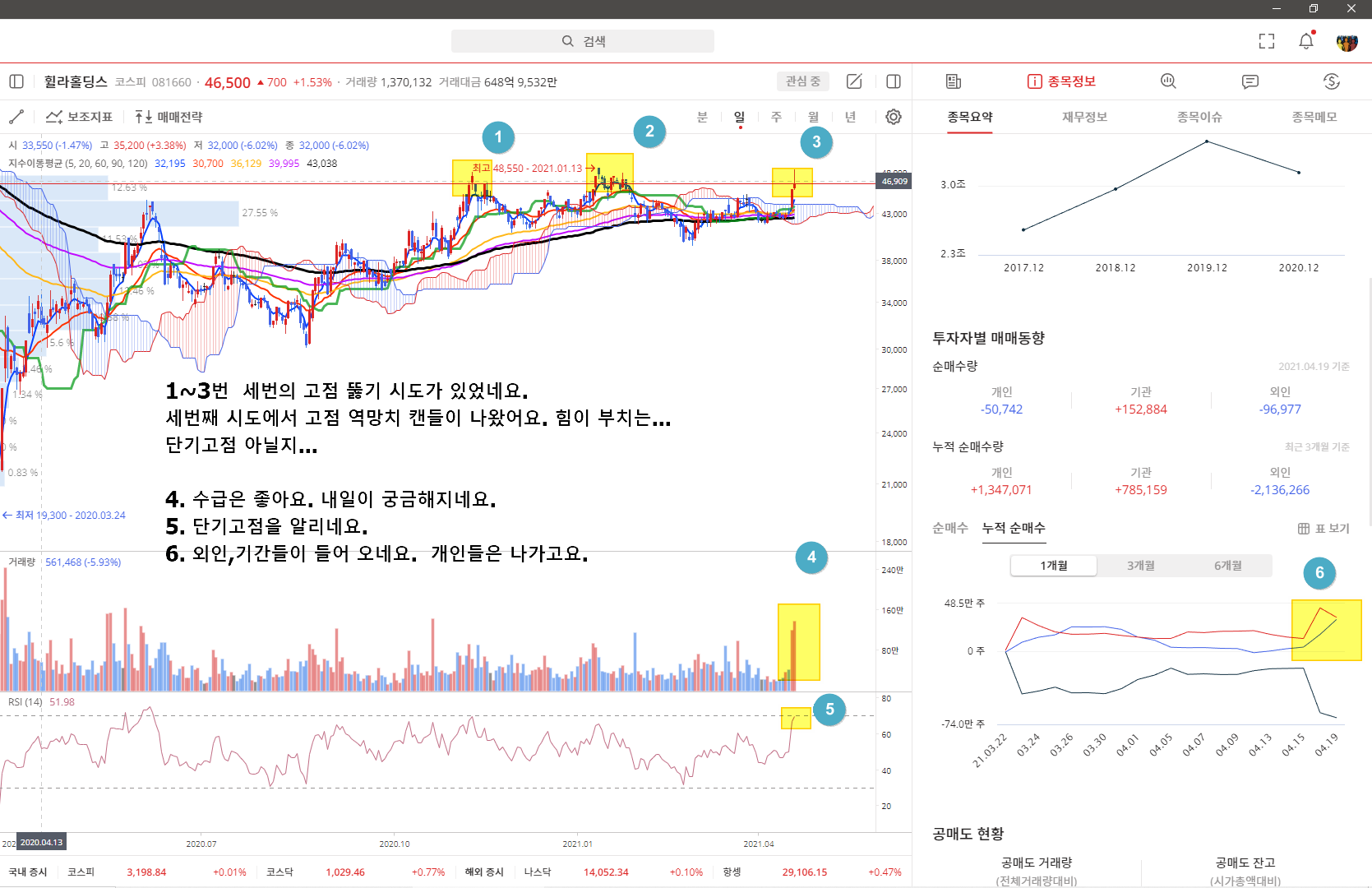Switch chart to 주 weekly interval

click(x=776, y=117)
